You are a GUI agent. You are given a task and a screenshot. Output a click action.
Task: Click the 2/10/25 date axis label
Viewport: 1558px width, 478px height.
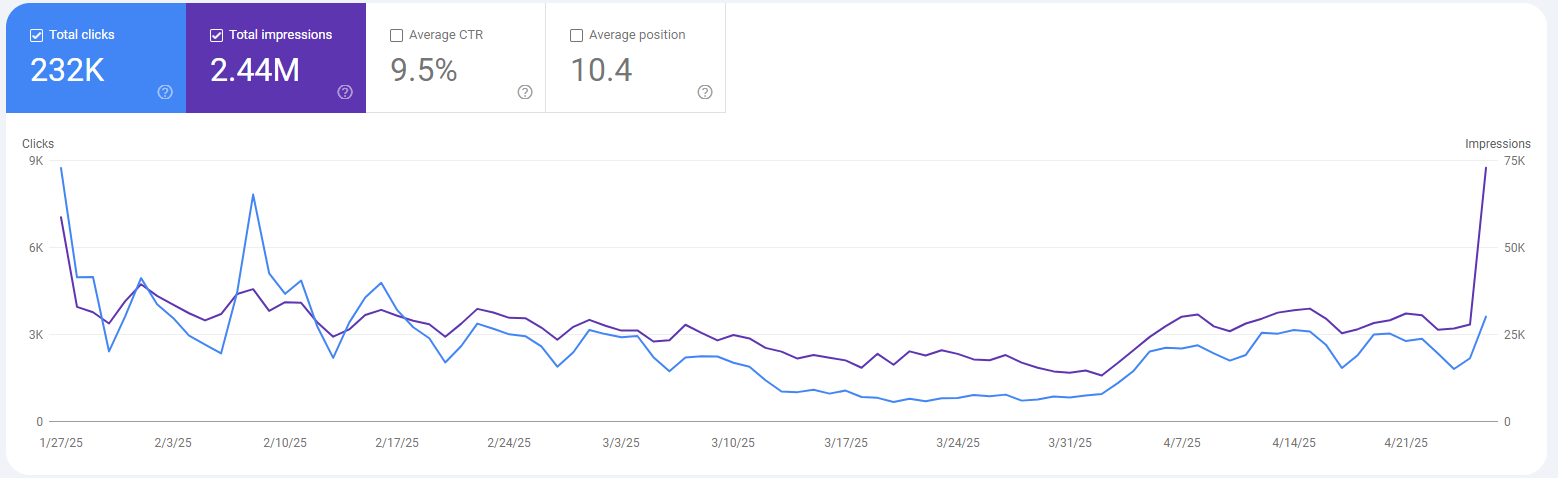(284, 443)
